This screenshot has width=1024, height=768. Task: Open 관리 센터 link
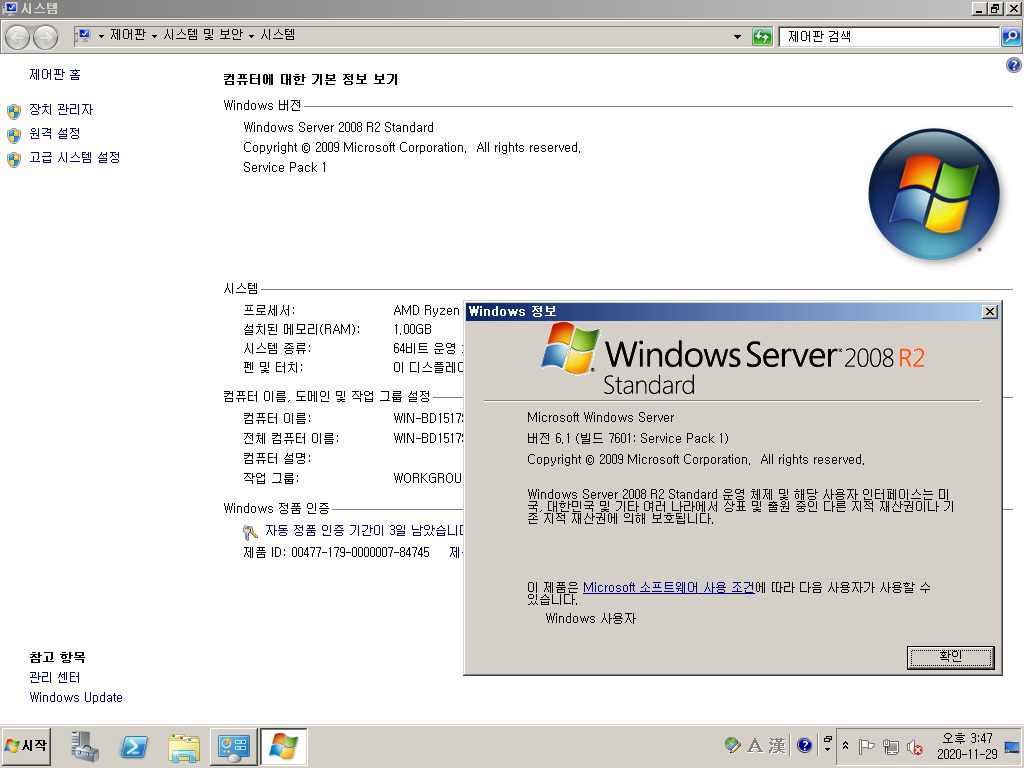(x=55, y=677)
